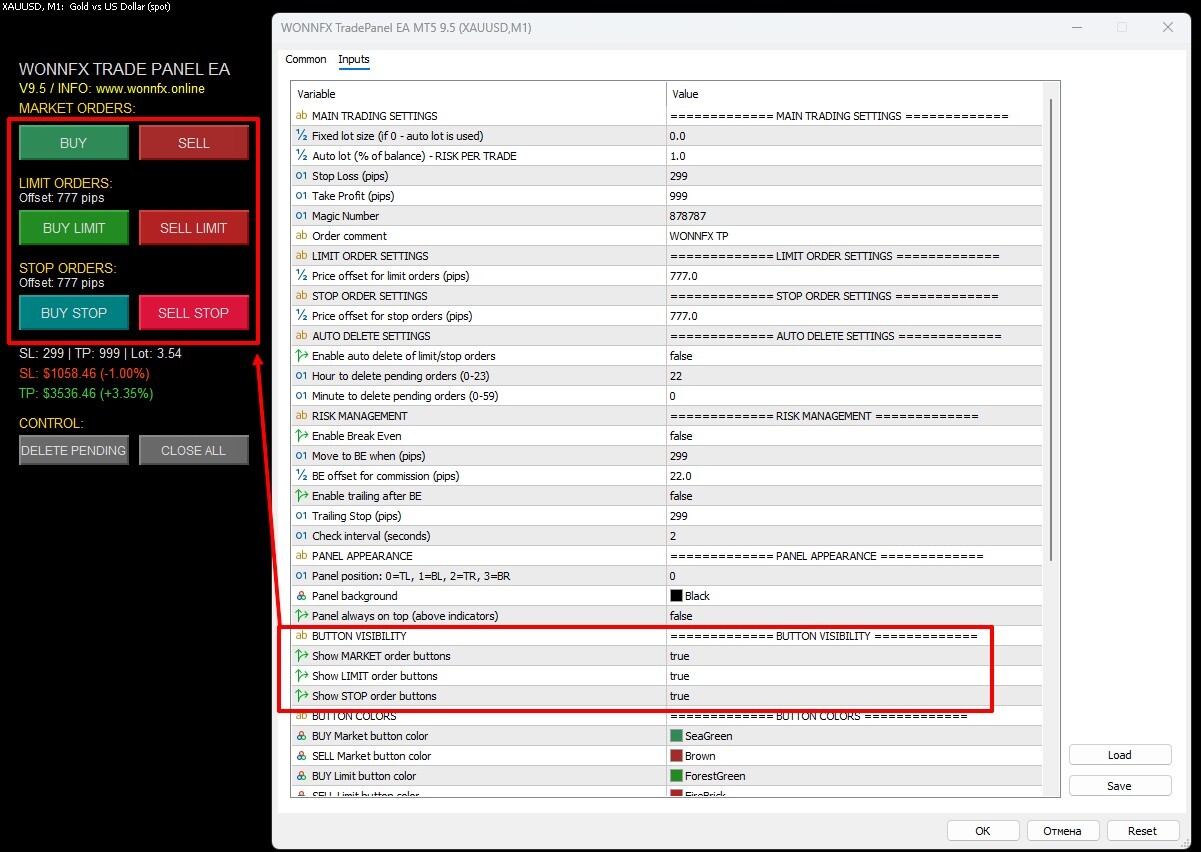Click the BUY Limit button color icon
1201x852 pixels.
click(x=301, y=776)
